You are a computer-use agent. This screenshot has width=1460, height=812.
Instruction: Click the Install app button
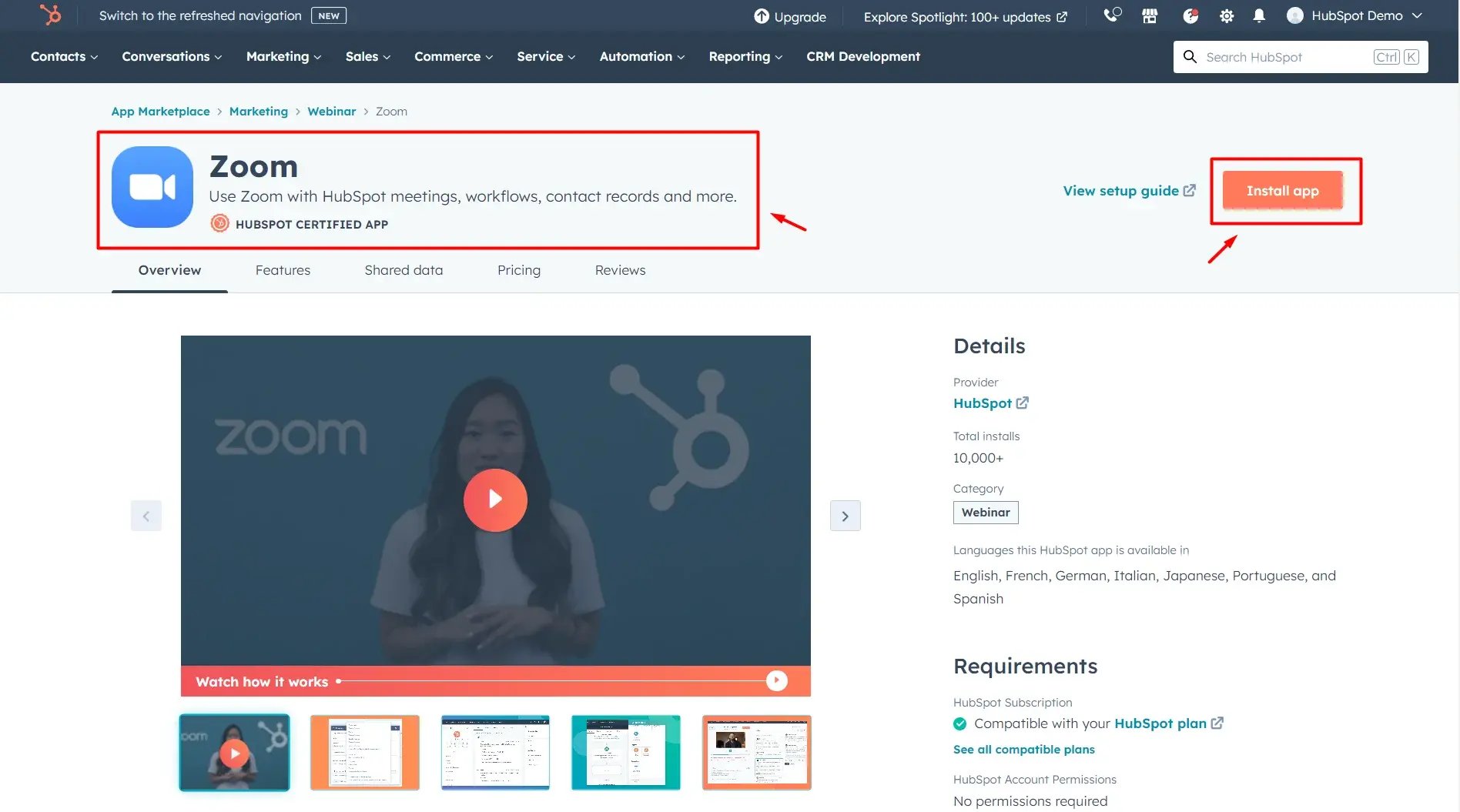[x=1282, y=190]
